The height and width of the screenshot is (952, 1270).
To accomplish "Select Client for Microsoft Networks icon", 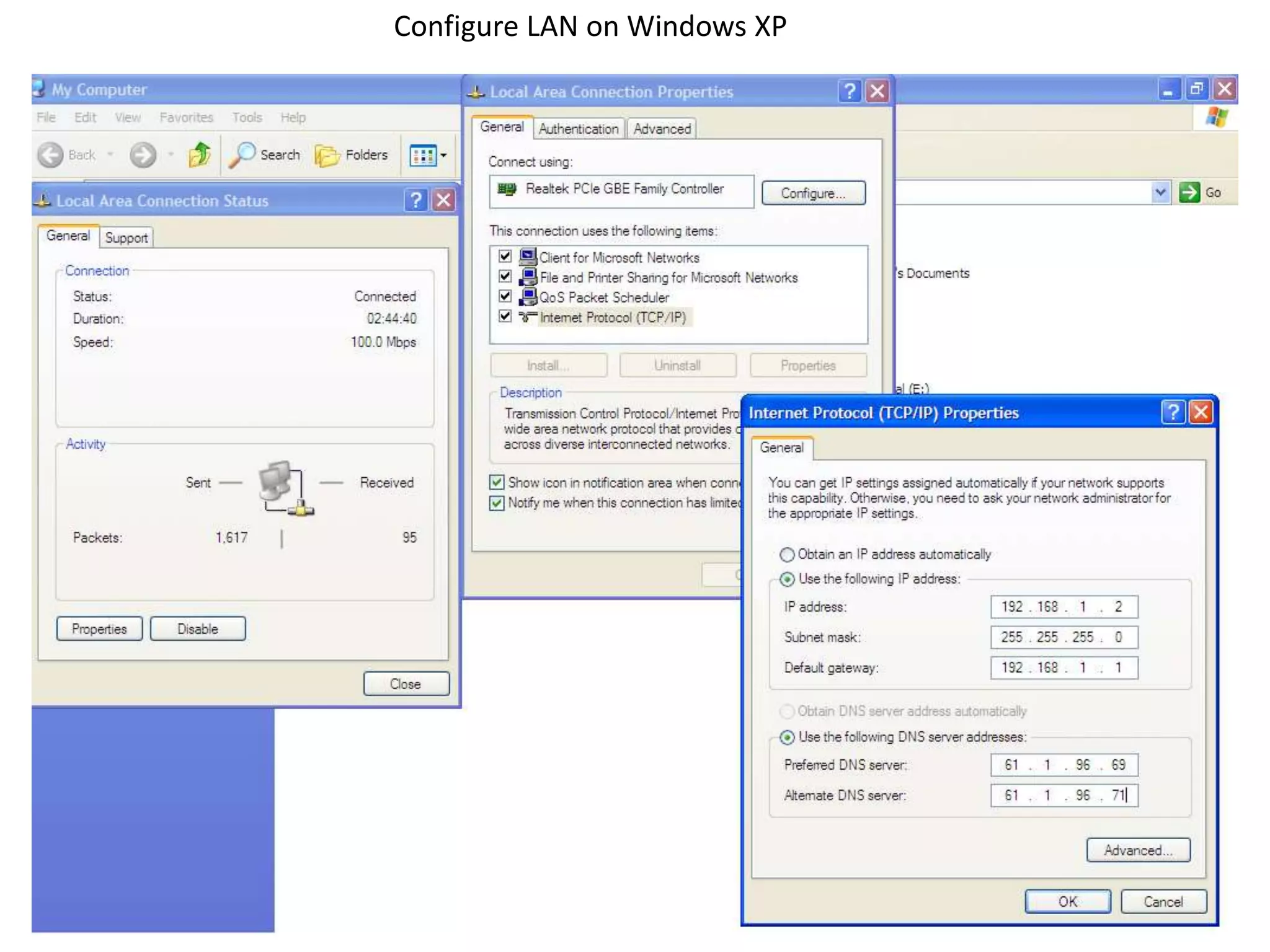I will tap(528, 257).
